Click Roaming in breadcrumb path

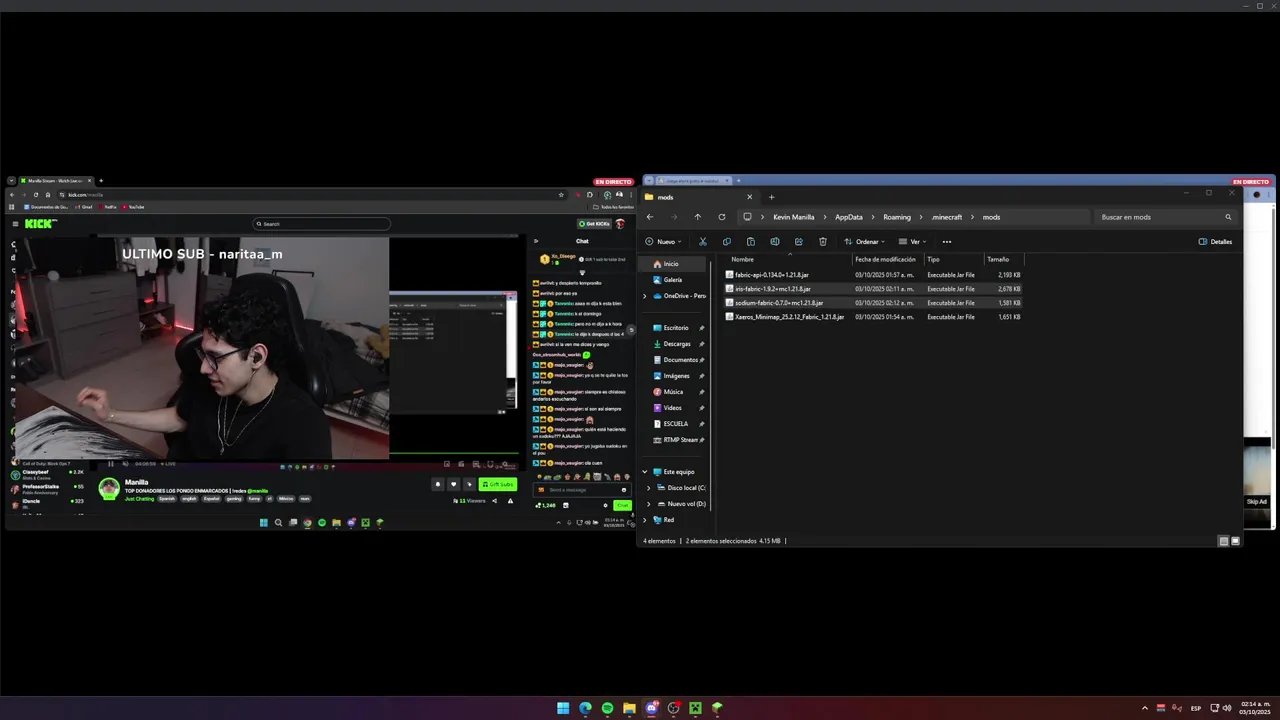[897, 217]
